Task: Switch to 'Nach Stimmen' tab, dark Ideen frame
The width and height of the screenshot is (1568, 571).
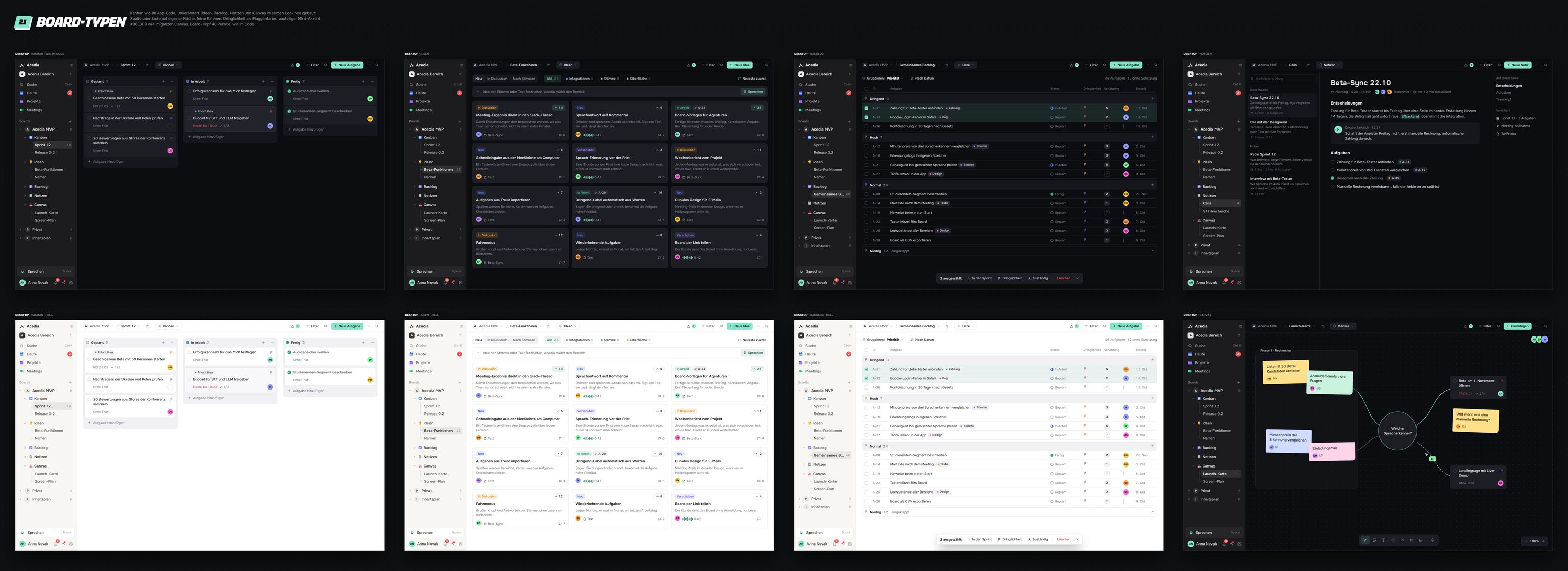Action: click(524, 79)
